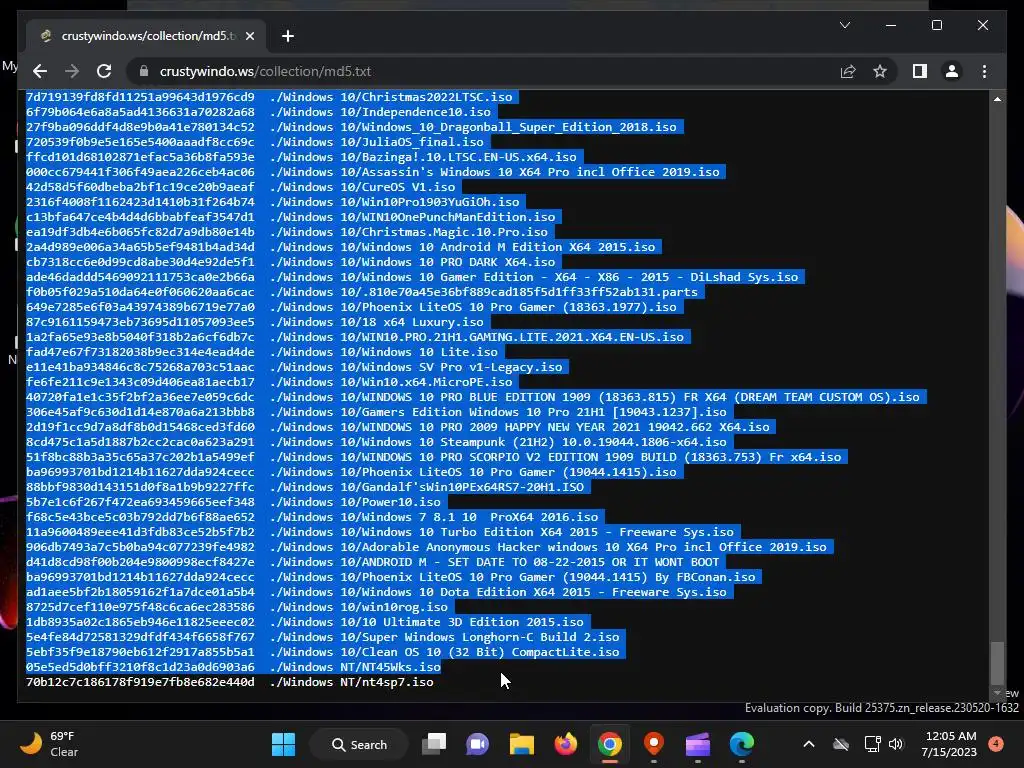Click the page scrollbar thumb
This screenshot has width=1024, height=768.
tap(997, 662)
